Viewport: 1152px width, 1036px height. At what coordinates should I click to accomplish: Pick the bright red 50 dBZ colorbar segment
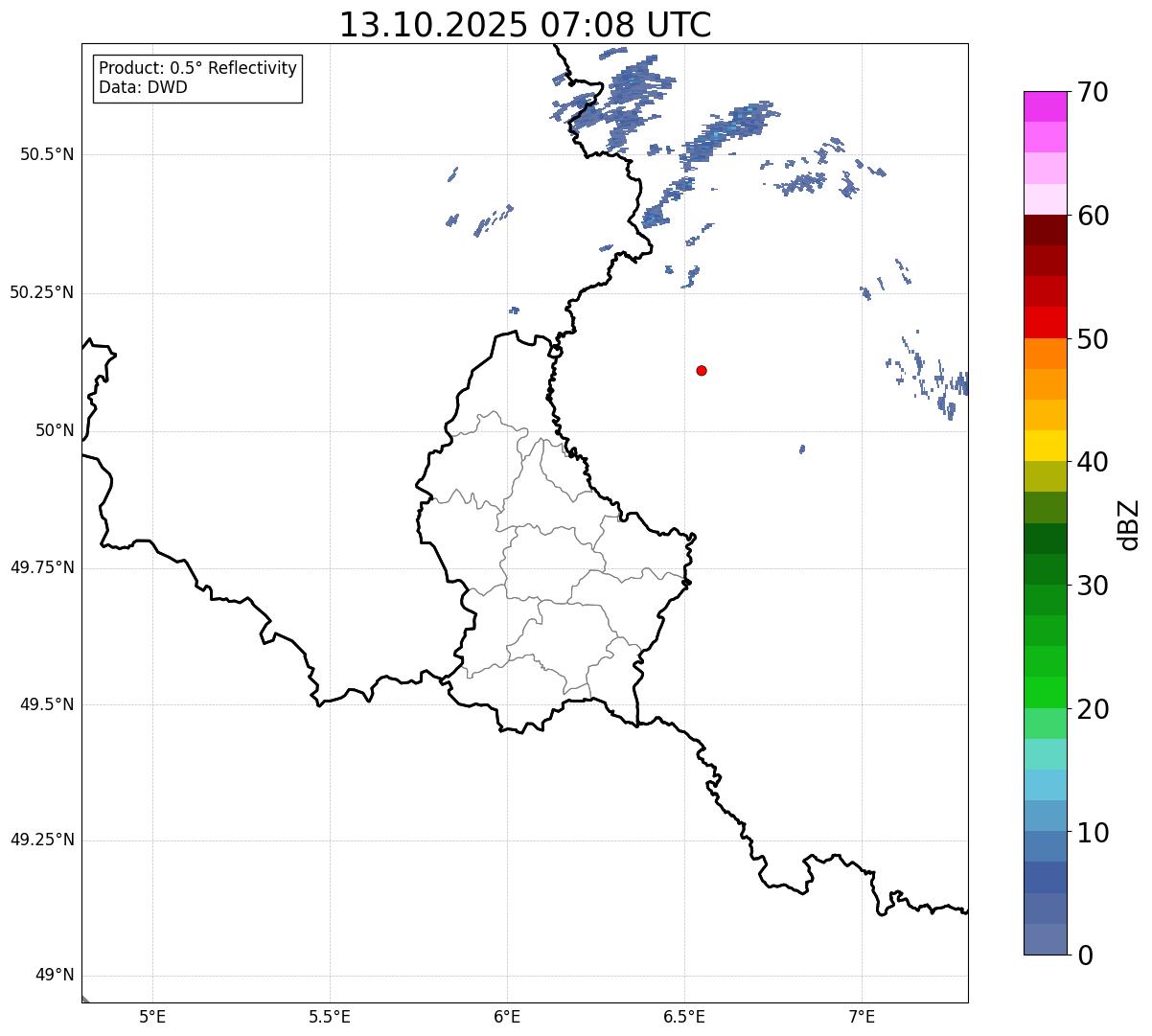pyautogui.click(x=1045, y=323)
